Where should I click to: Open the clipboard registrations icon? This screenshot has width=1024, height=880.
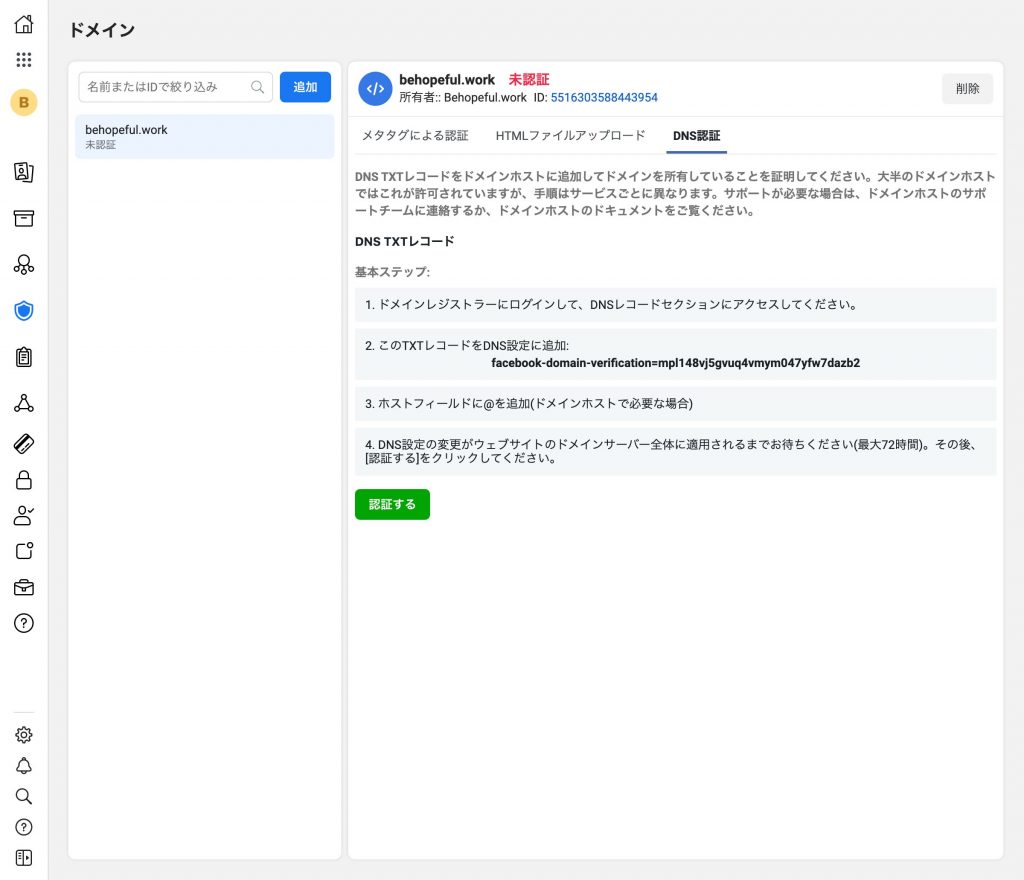(x=24, y=357)
